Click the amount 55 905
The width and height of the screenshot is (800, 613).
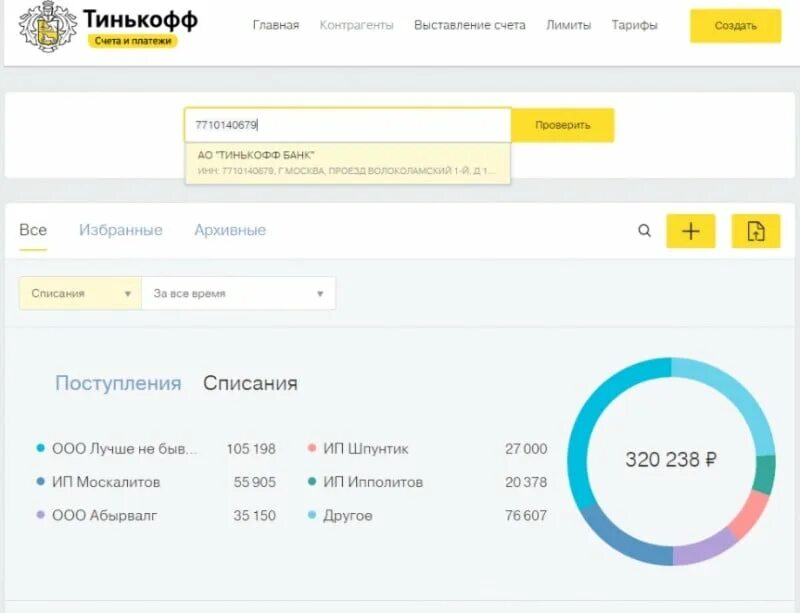255,482
